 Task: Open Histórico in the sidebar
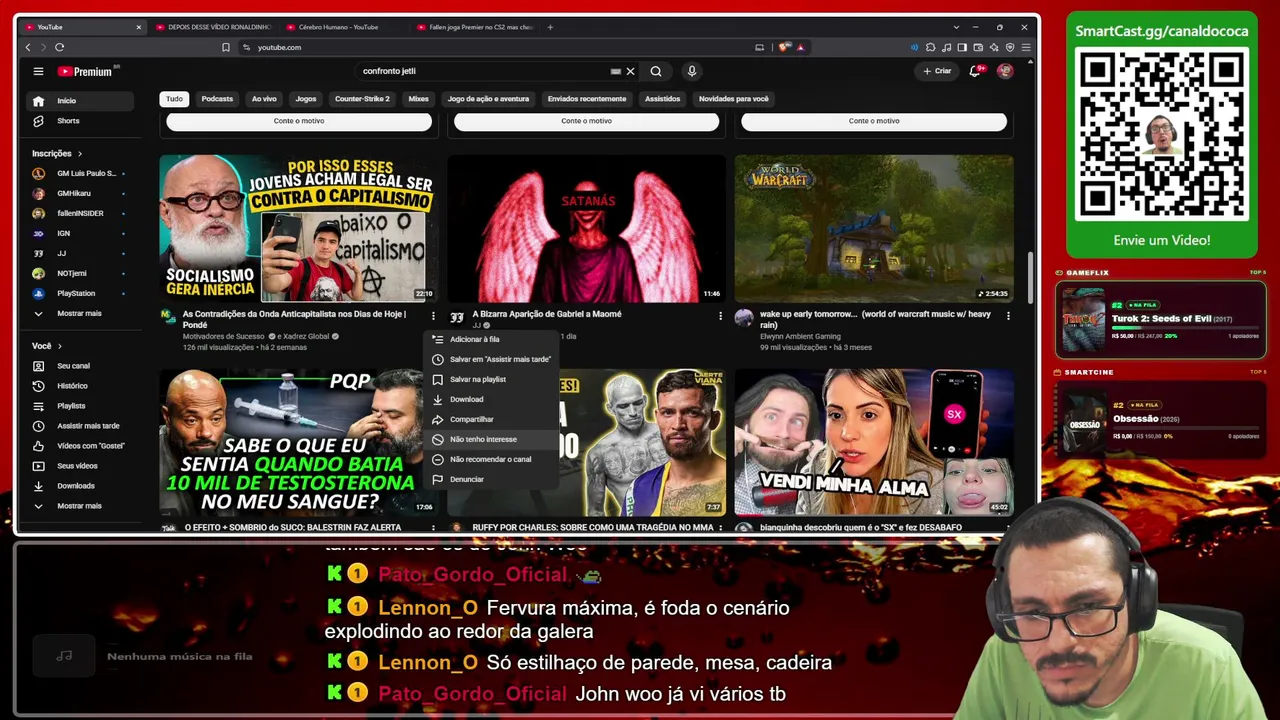[82, 386]
